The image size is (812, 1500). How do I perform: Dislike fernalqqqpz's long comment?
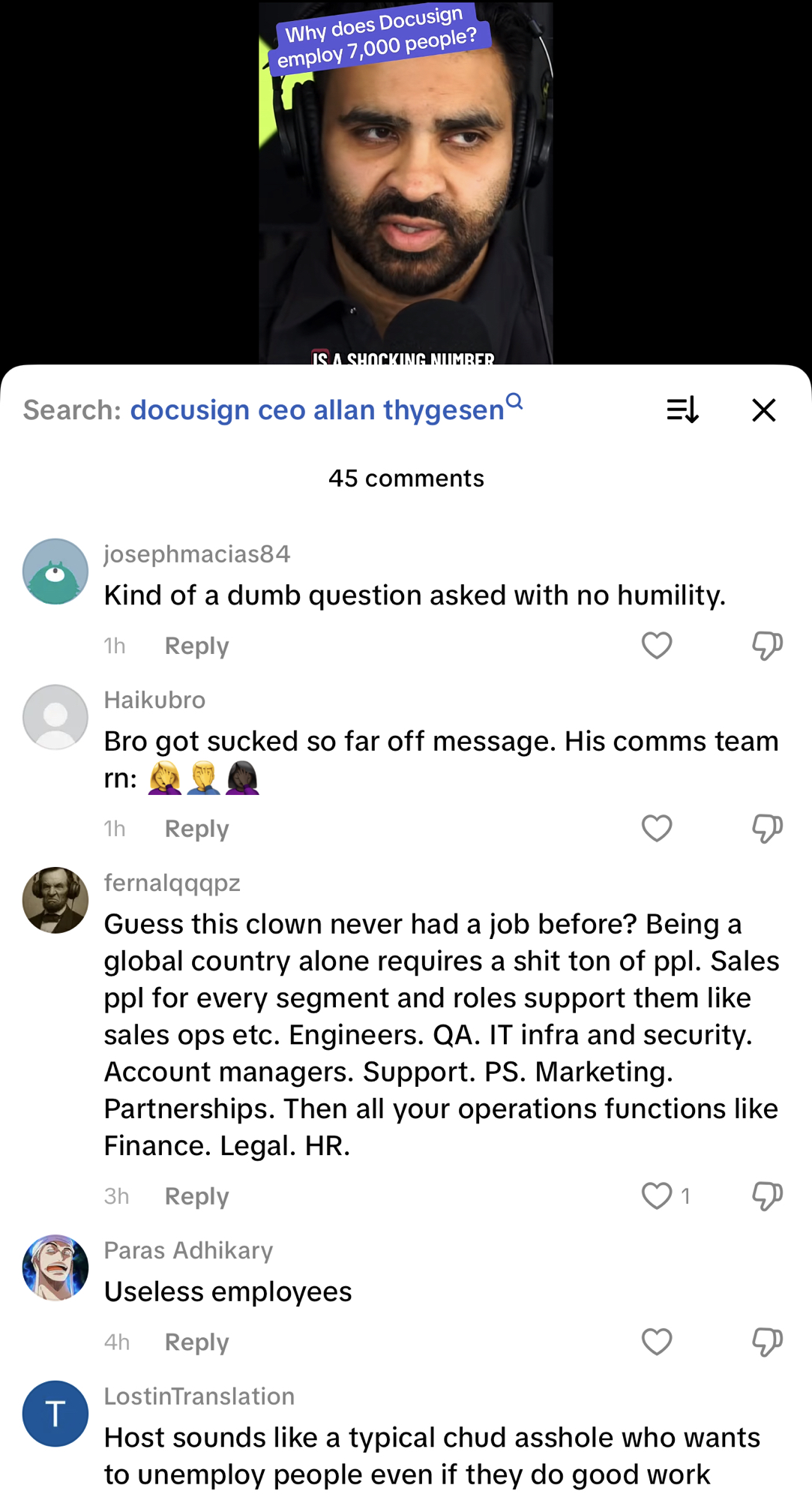[767, 1196]
